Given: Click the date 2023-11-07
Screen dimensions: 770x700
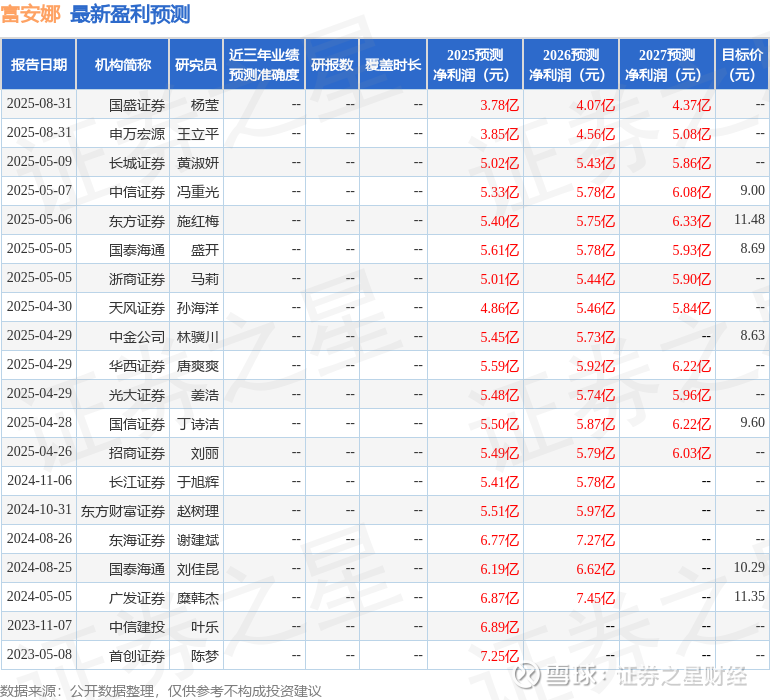Looking at the screenshot, I should (x=39, y=625).
